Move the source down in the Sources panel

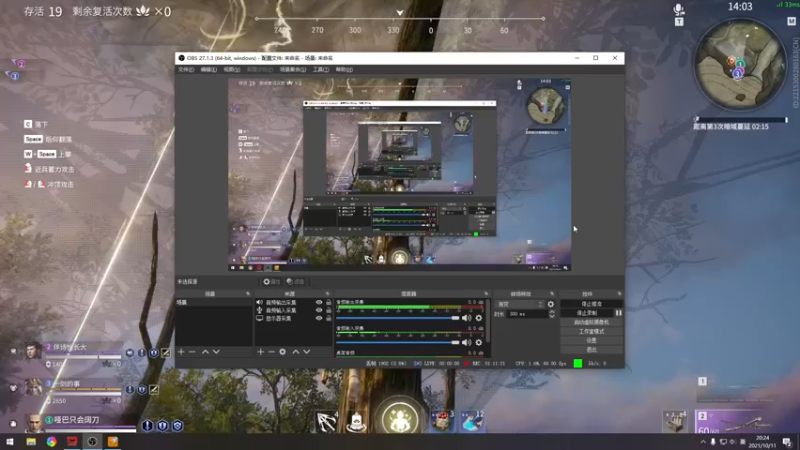307,352
